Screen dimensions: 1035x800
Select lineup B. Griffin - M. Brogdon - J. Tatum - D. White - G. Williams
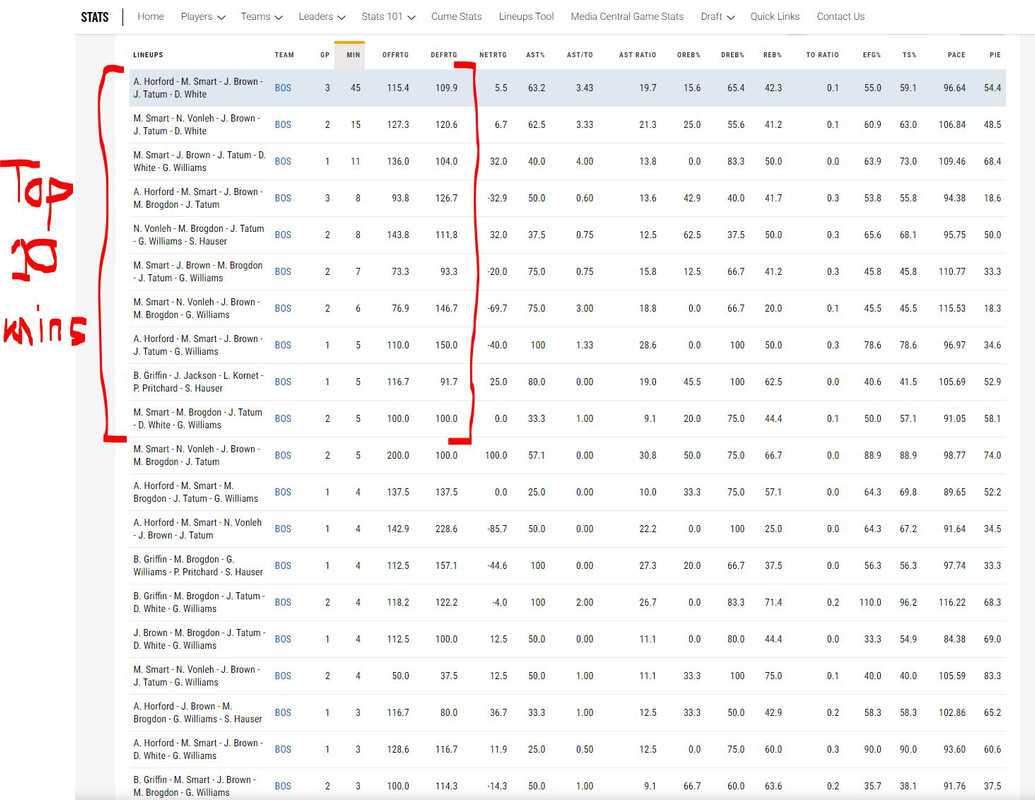click(x=199, y=603)
